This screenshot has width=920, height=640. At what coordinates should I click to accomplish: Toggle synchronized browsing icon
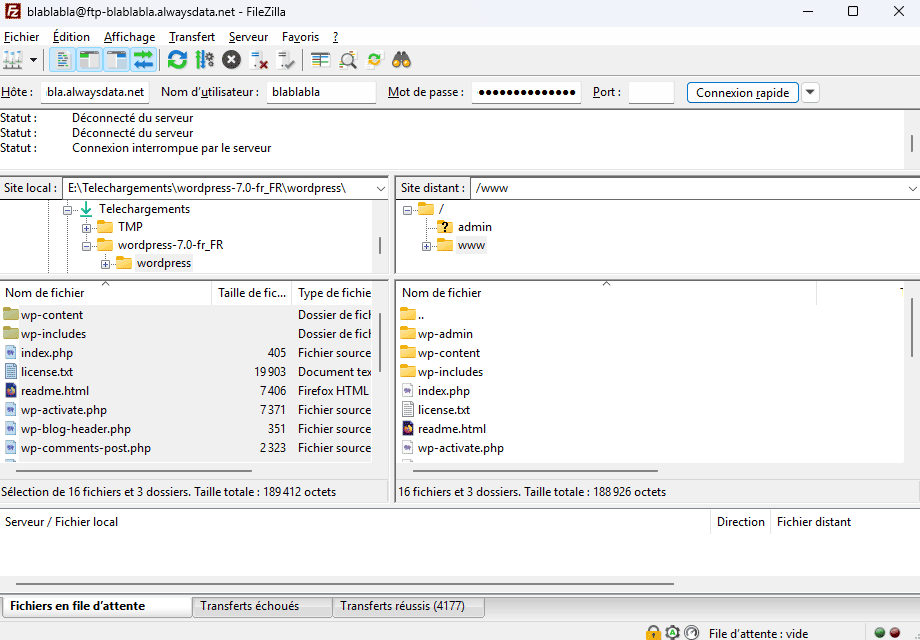[374, 60]
